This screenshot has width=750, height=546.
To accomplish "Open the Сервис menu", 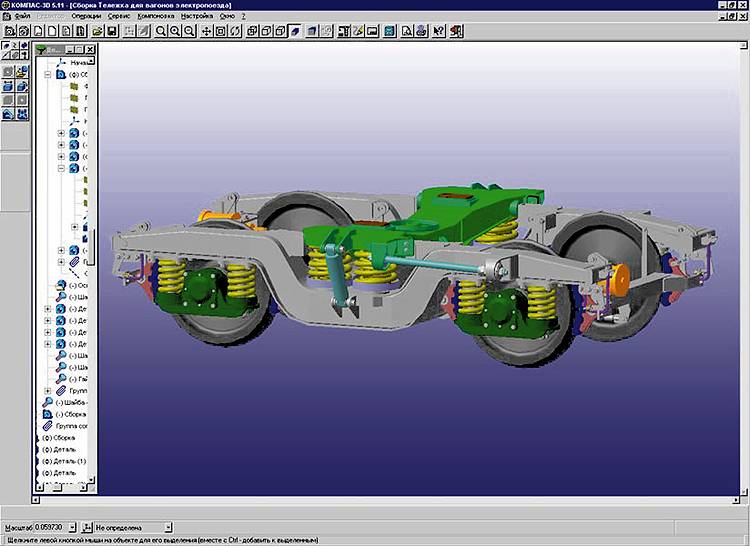I will point(119,16).
